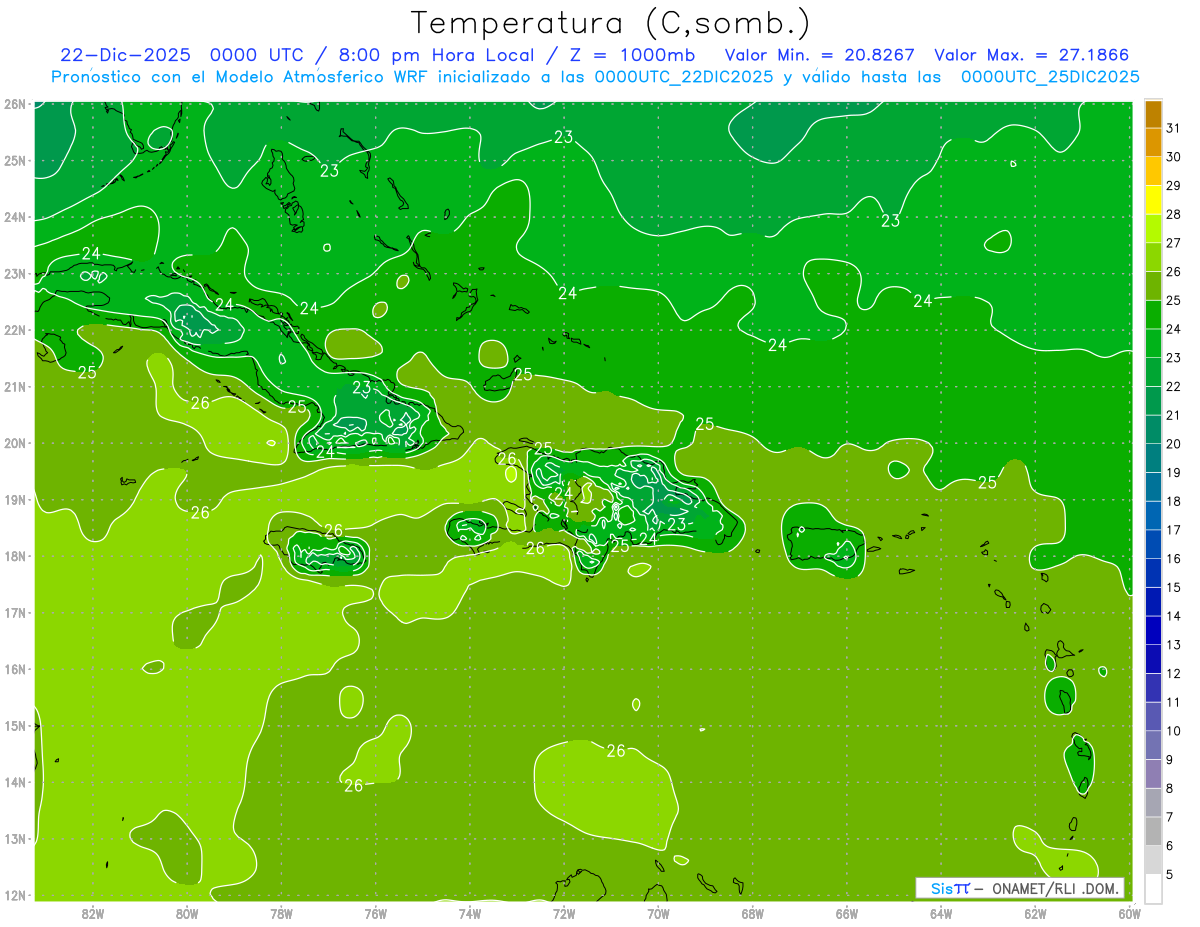1200x927 pixels.
Task: Click the legend value '29'
Action: (1173, 186)
